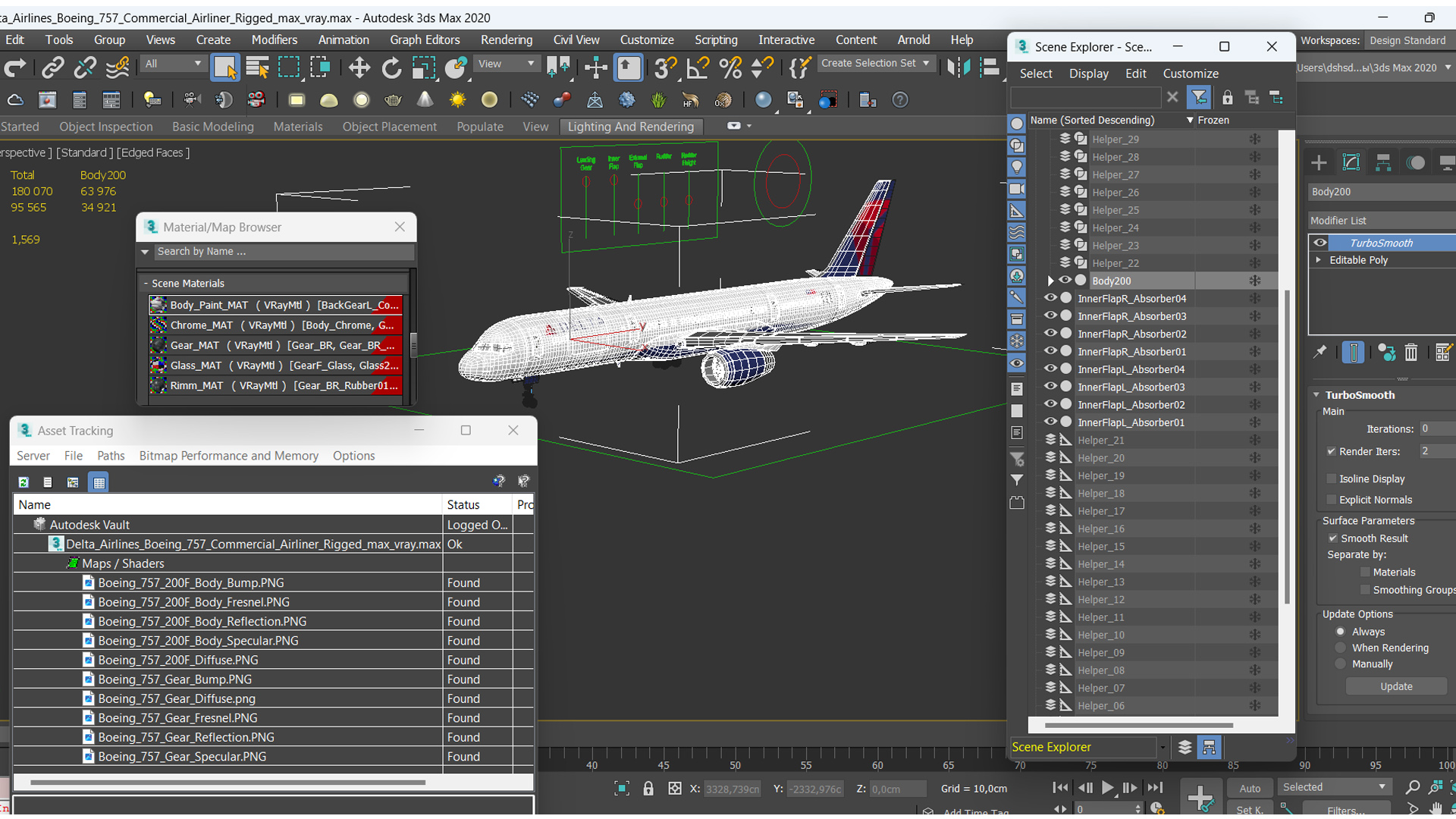Click the Select Object arrow tool

[x=225, y=68]
